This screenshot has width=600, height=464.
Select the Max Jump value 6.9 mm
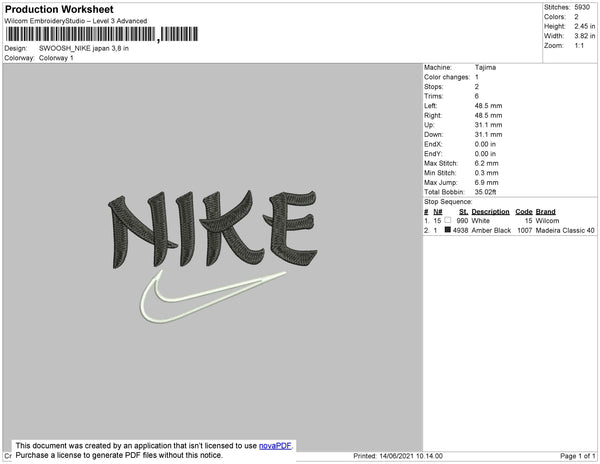[x=486, y=182]
